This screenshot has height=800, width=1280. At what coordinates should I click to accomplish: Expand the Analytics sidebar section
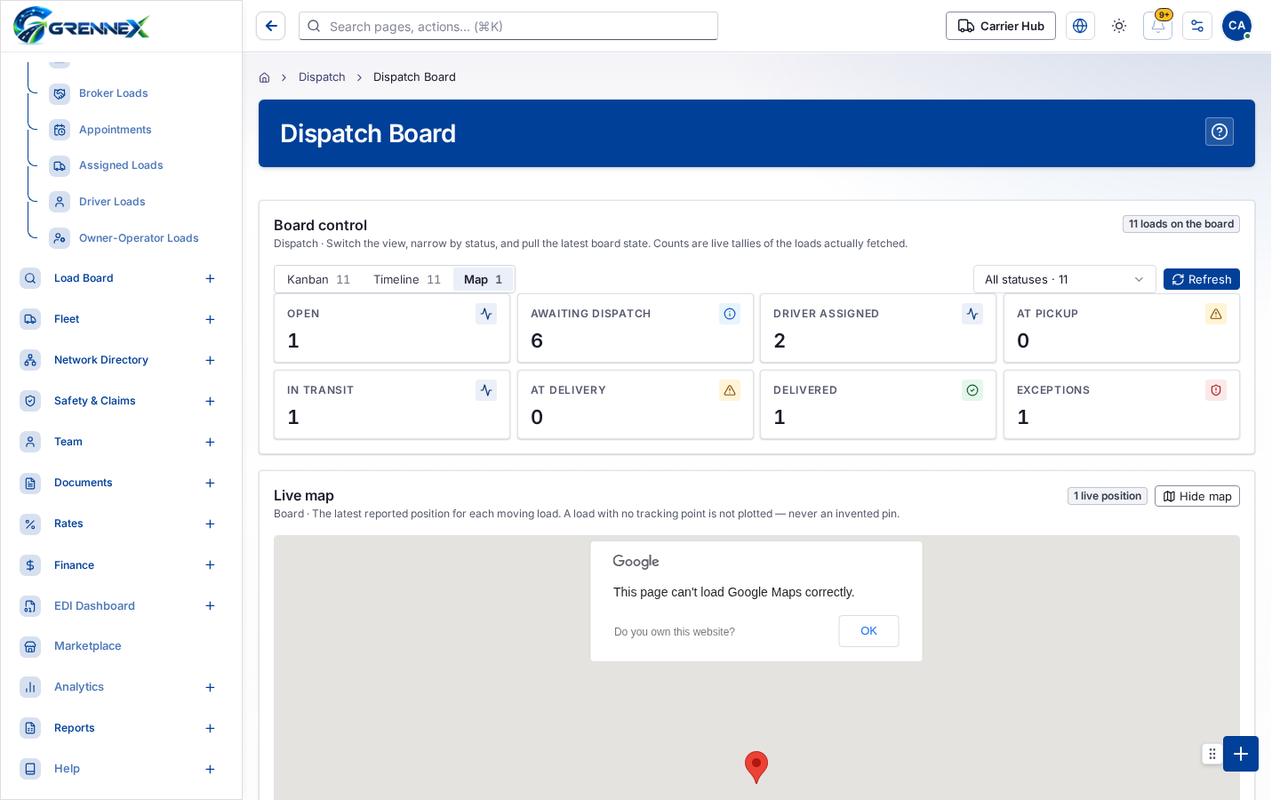(210, 687)
